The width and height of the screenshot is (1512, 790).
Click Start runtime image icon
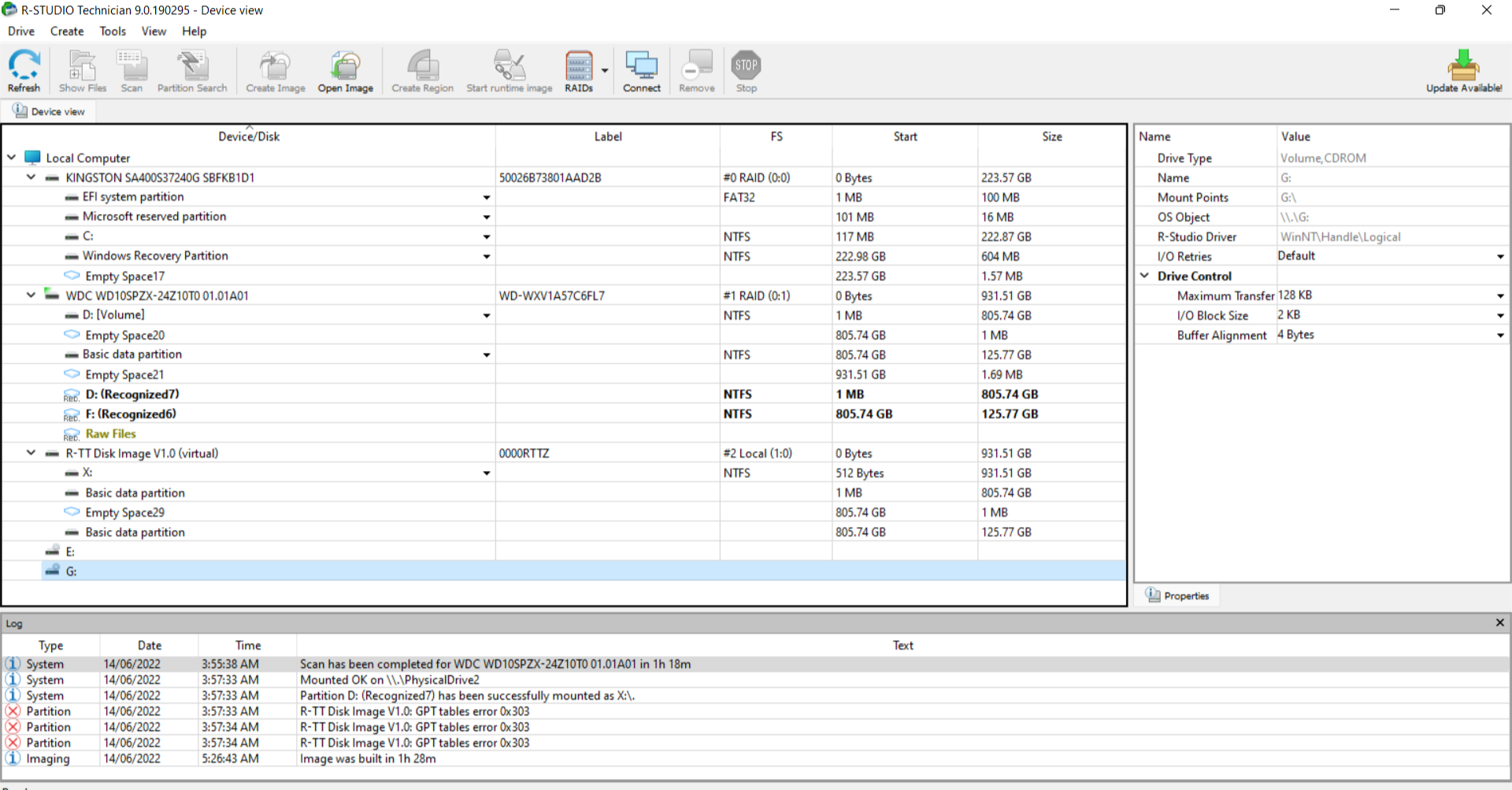click(510, 71)
